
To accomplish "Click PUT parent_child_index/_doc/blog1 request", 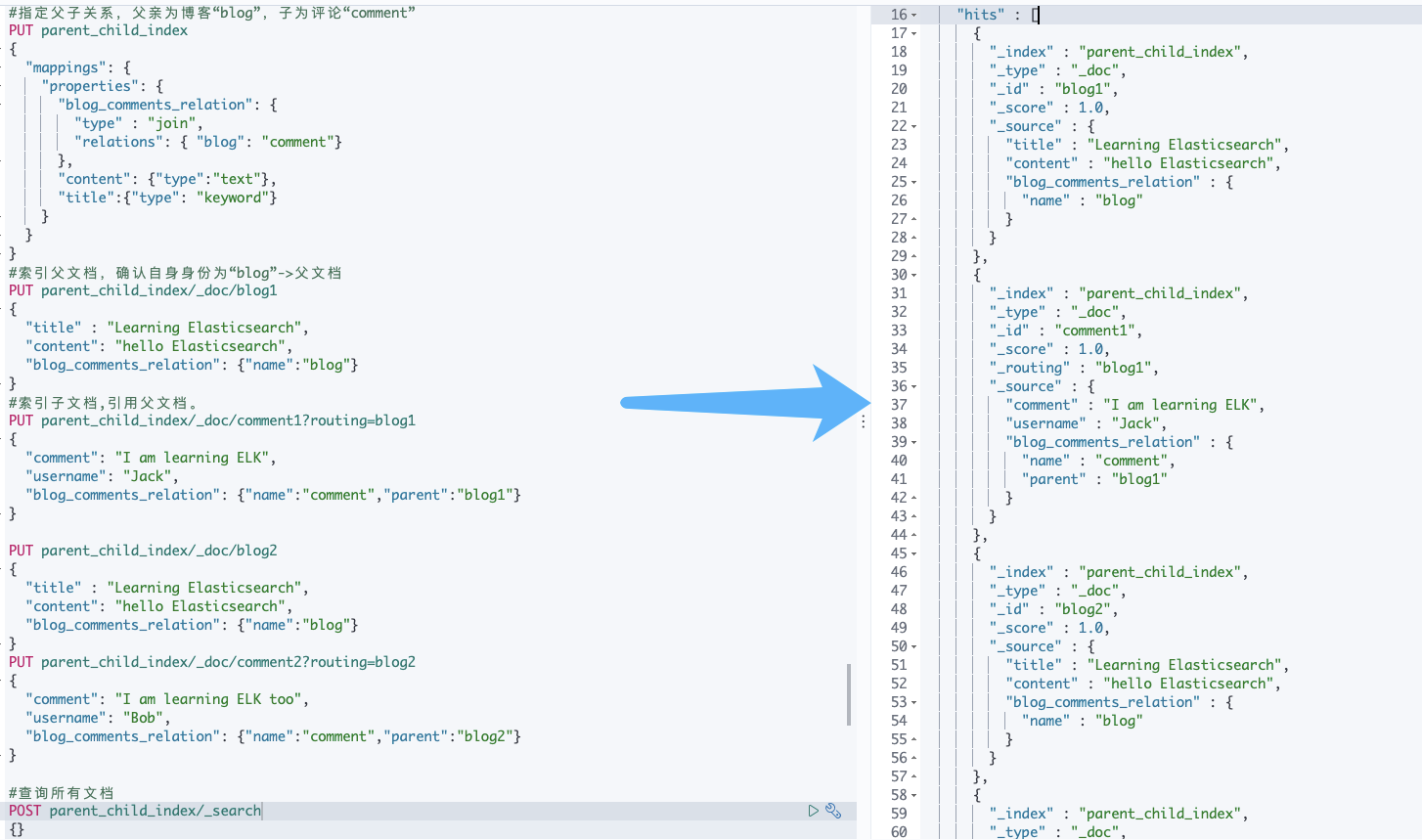I will [x=143, y=290].
